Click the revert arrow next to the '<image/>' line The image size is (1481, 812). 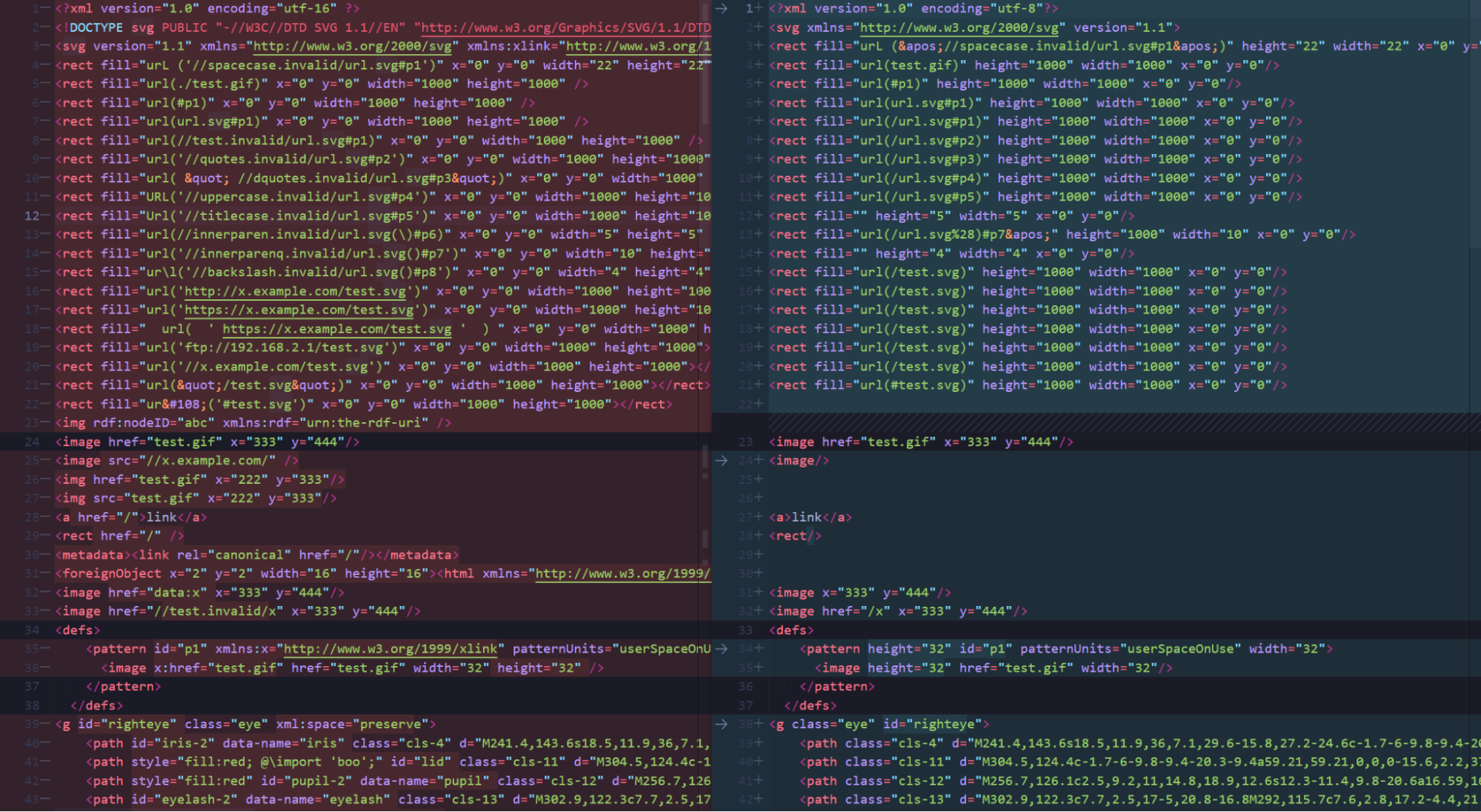[x=722, y=460]
